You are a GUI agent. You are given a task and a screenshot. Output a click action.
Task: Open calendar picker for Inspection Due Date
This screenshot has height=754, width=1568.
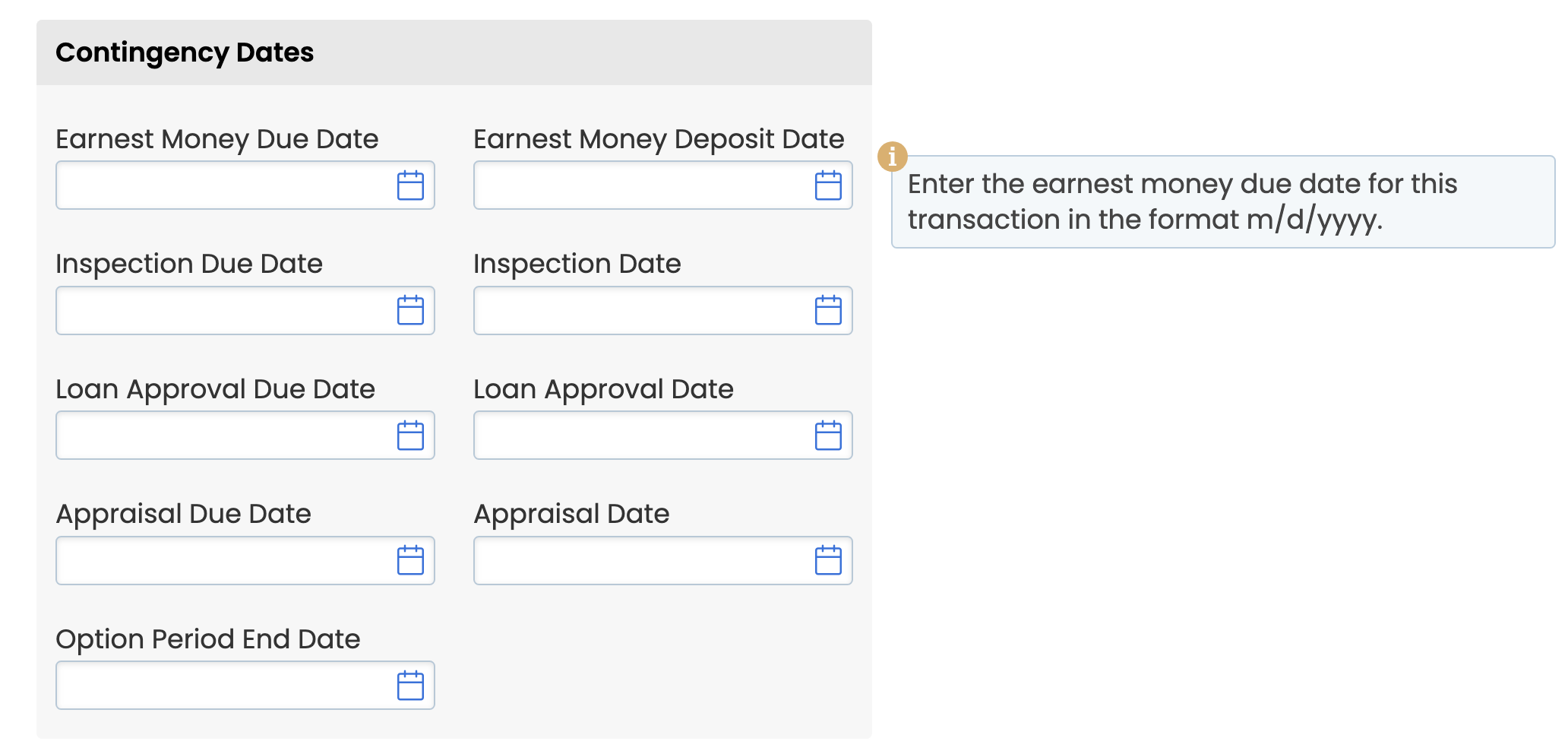point(410,310)
